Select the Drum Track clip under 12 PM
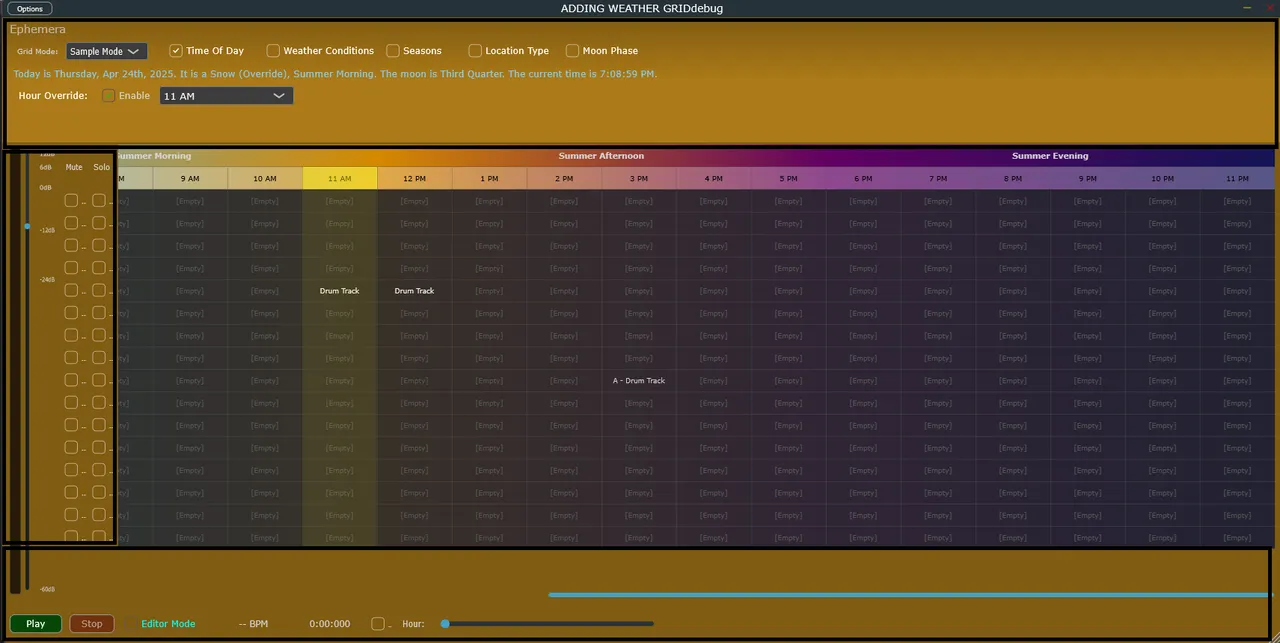 [415, 291]
